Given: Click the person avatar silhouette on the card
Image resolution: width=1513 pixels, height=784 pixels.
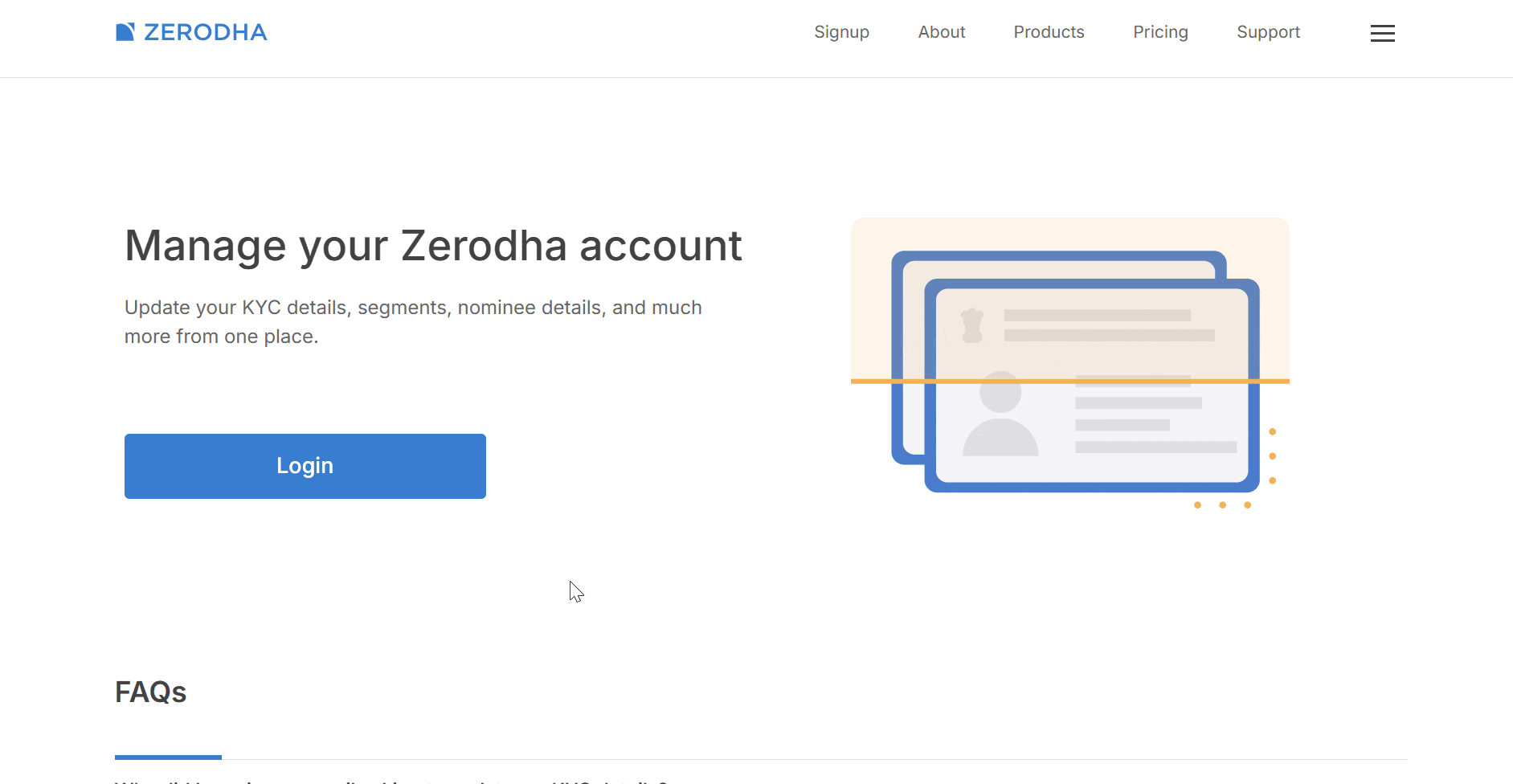Looking at the screenshot, I should [1000, 415].
